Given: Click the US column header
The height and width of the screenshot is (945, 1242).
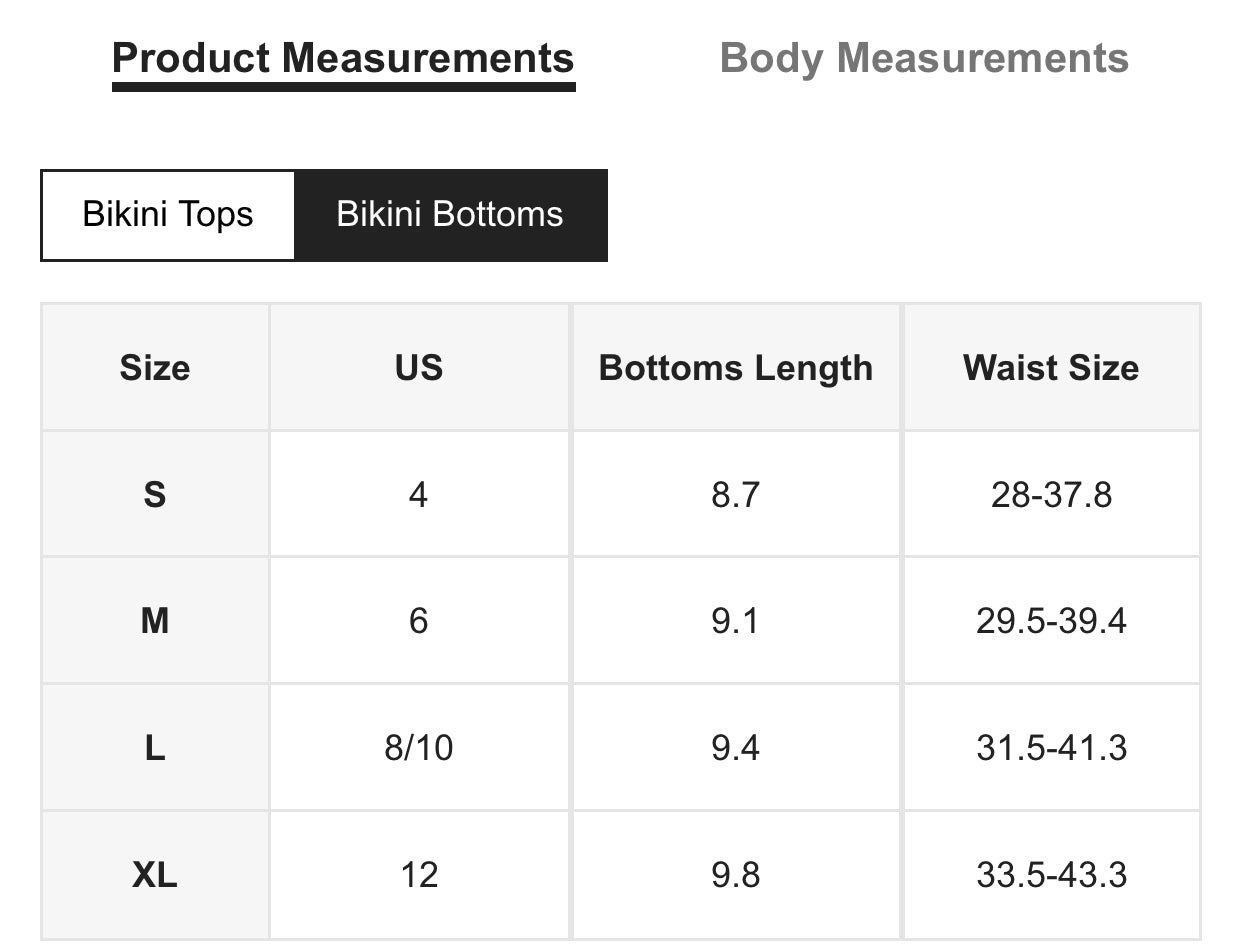Looking at the screenshot, I should (419, 368).
